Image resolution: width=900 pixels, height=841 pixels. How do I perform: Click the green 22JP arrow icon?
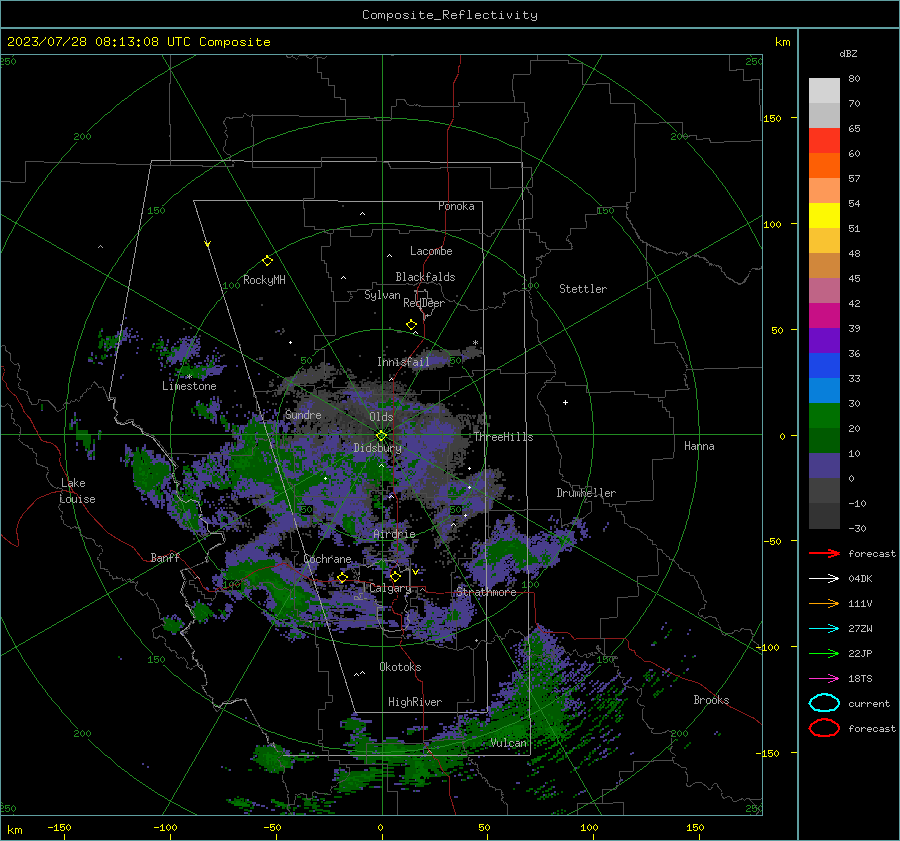(824, 653)
